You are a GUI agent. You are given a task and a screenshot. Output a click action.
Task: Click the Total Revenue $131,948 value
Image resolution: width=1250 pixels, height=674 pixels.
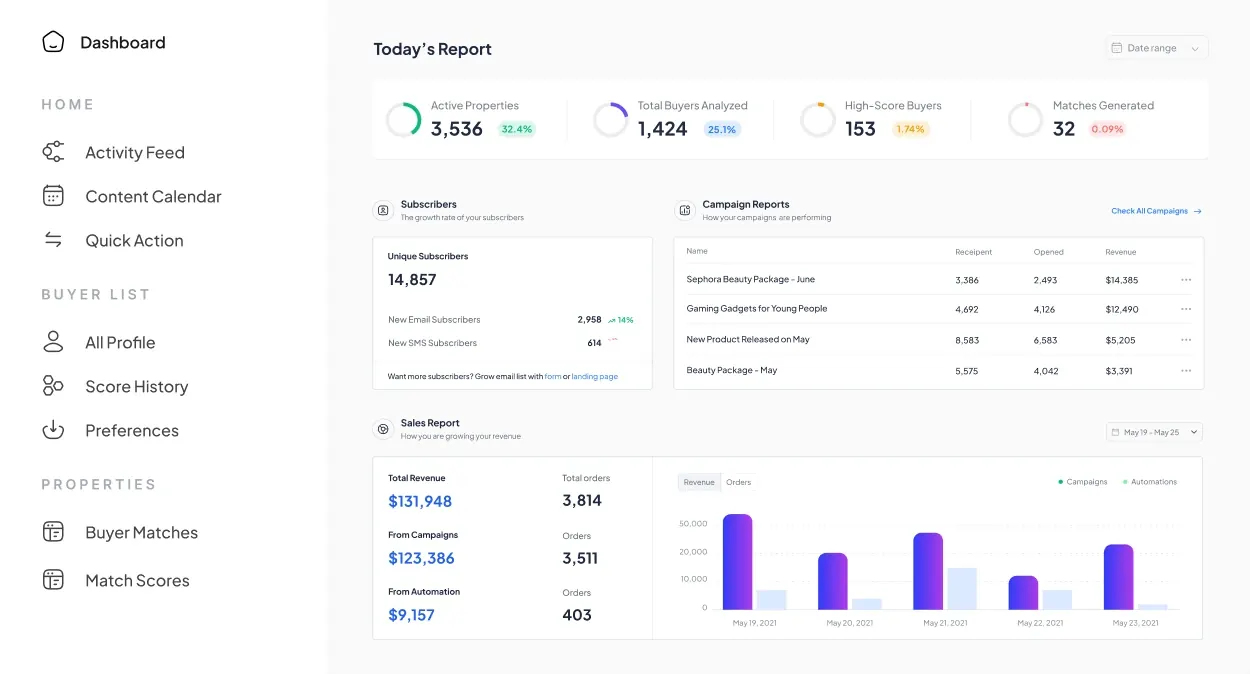point(420,501)
